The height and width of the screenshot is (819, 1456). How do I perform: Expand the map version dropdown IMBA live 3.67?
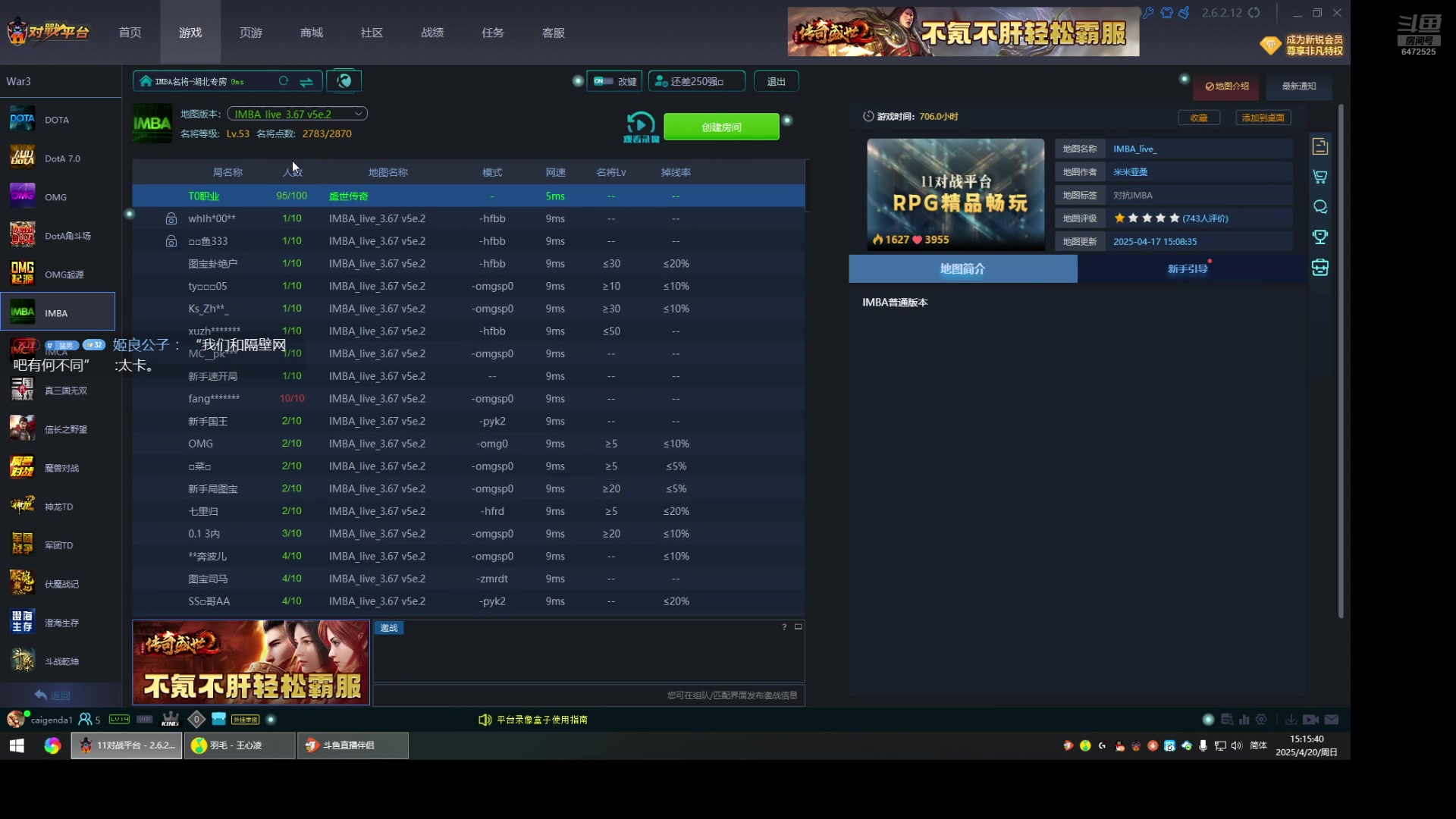[297, 114]
